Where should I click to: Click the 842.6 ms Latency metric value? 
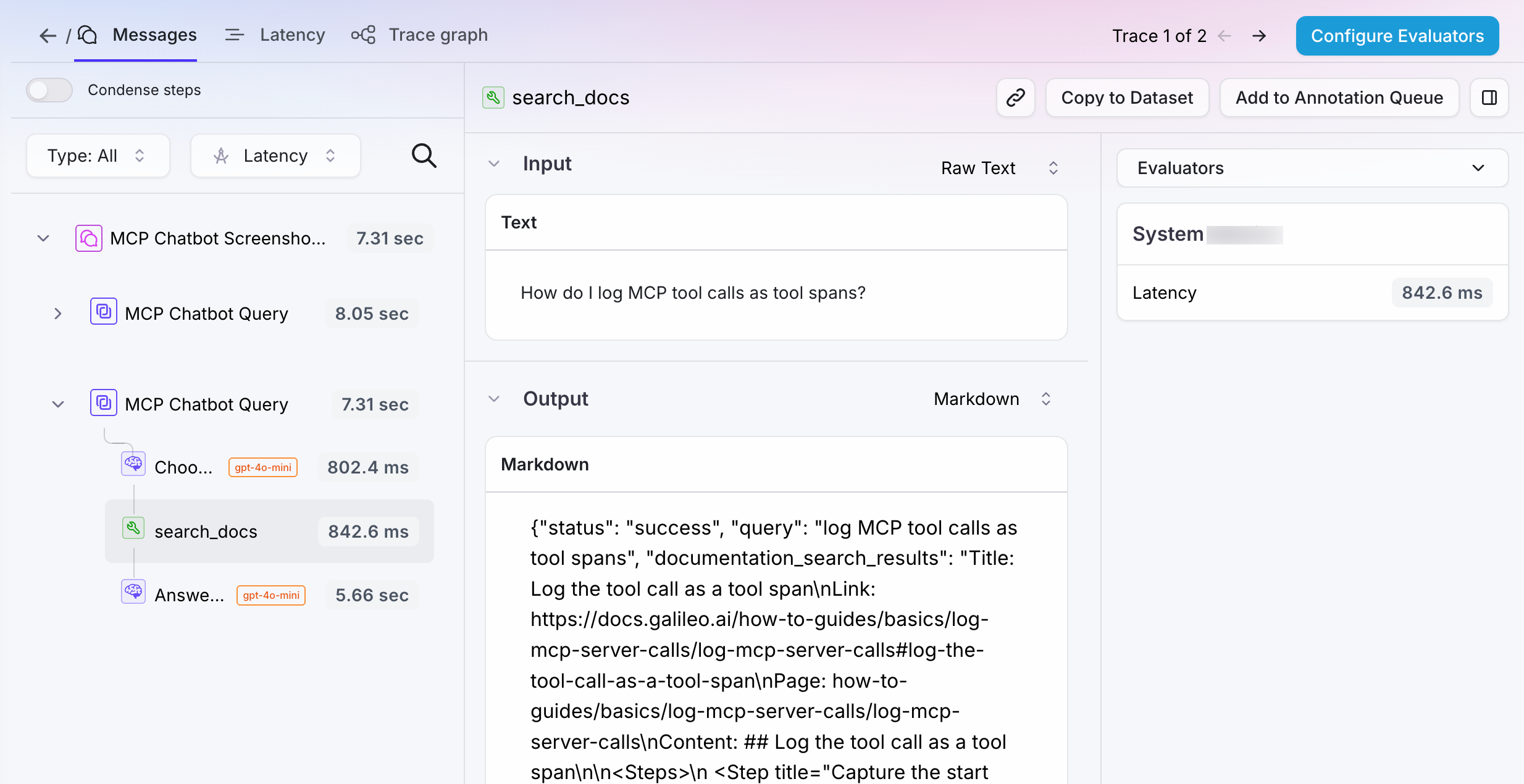1442,293
